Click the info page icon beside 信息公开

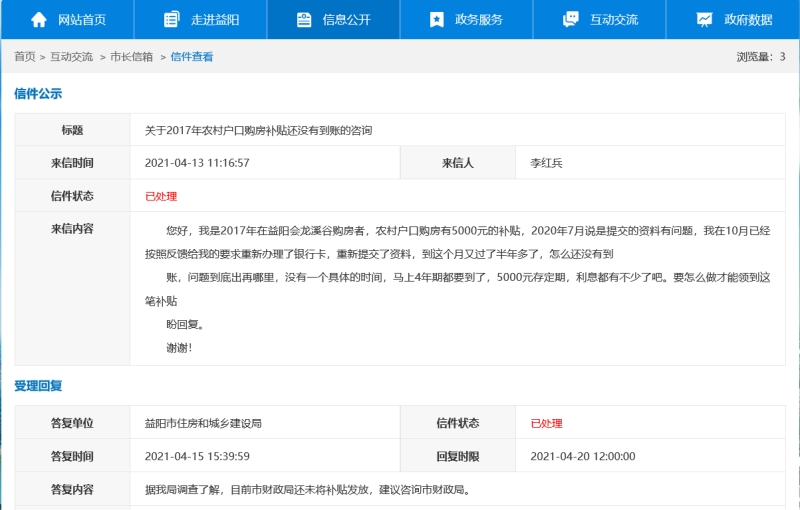tap(304, 19)
